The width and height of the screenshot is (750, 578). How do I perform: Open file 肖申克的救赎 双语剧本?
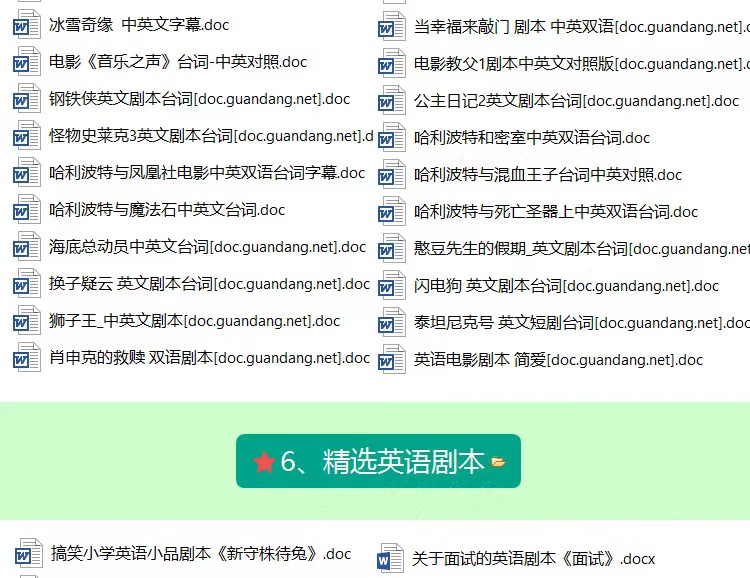pos(210,358)
